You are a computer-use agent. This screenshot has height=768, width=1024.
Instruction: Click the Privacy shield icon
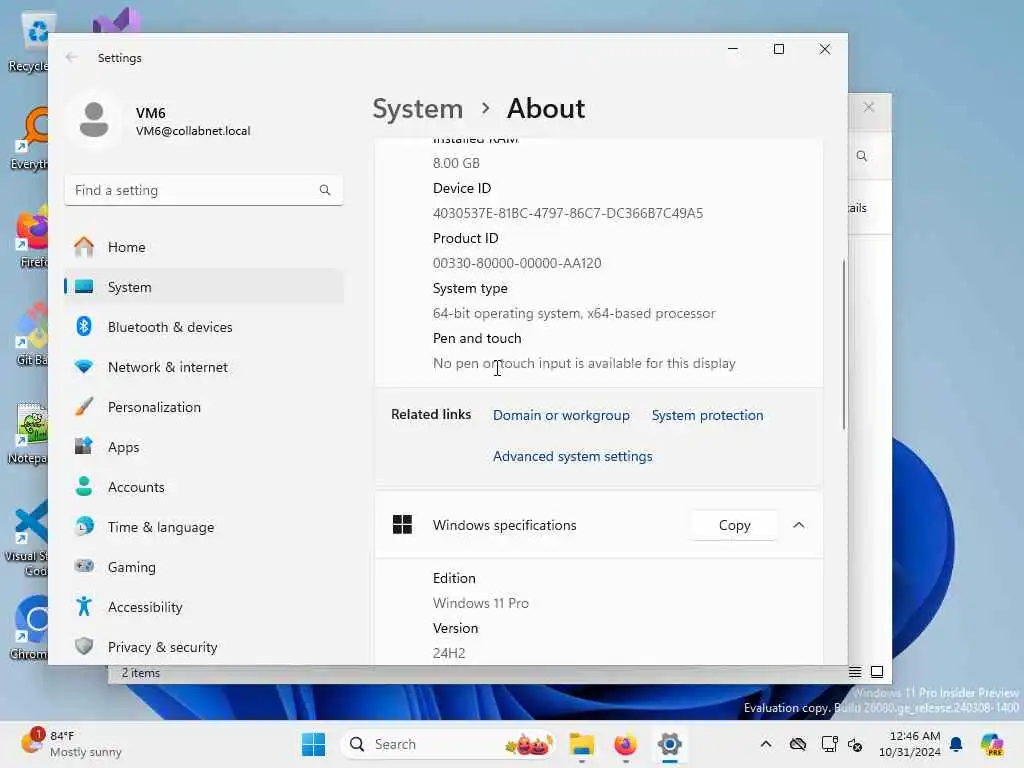(x=84, y=646)
